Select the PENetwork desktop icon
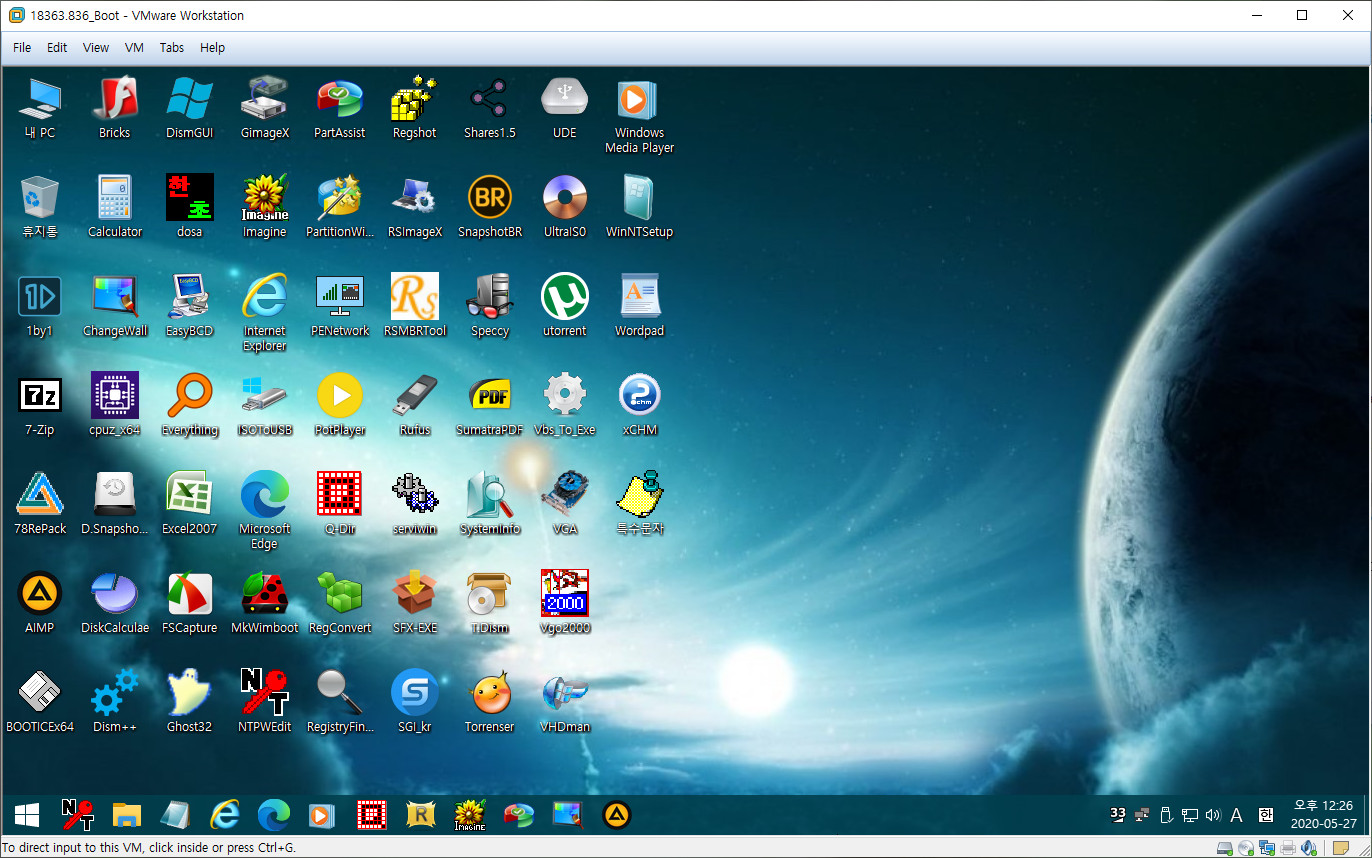This screenshot has height=858, width=1372. [340, 306]
